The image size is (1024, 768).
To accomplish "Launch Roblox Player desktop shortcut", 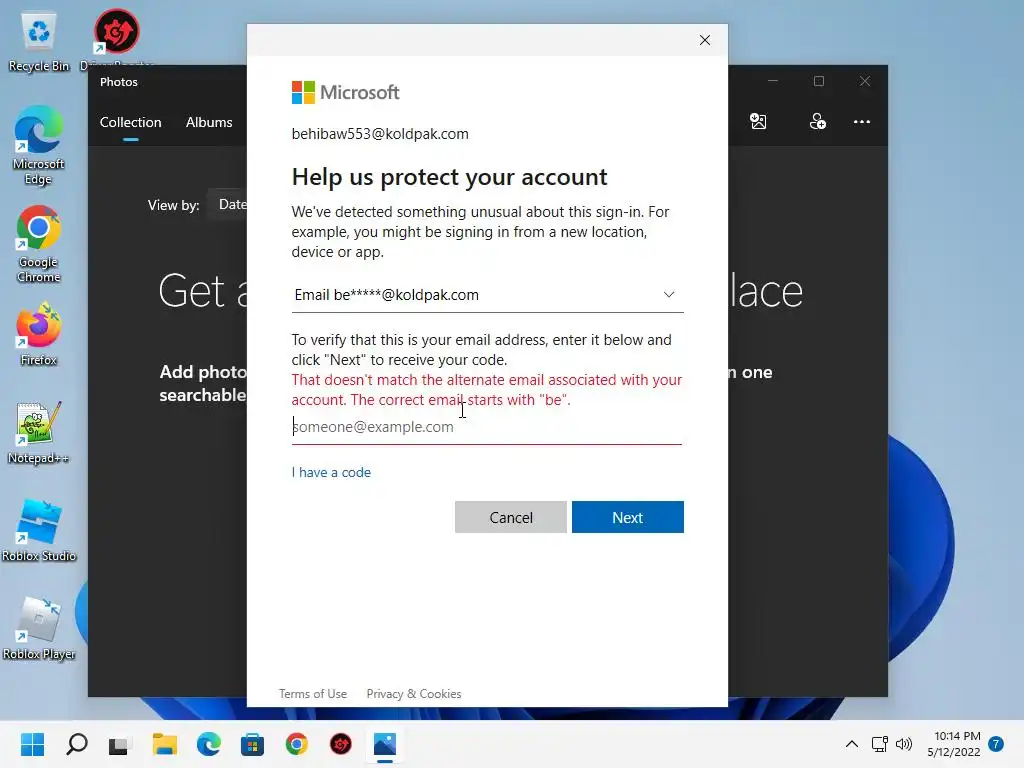I will (39, 628).
